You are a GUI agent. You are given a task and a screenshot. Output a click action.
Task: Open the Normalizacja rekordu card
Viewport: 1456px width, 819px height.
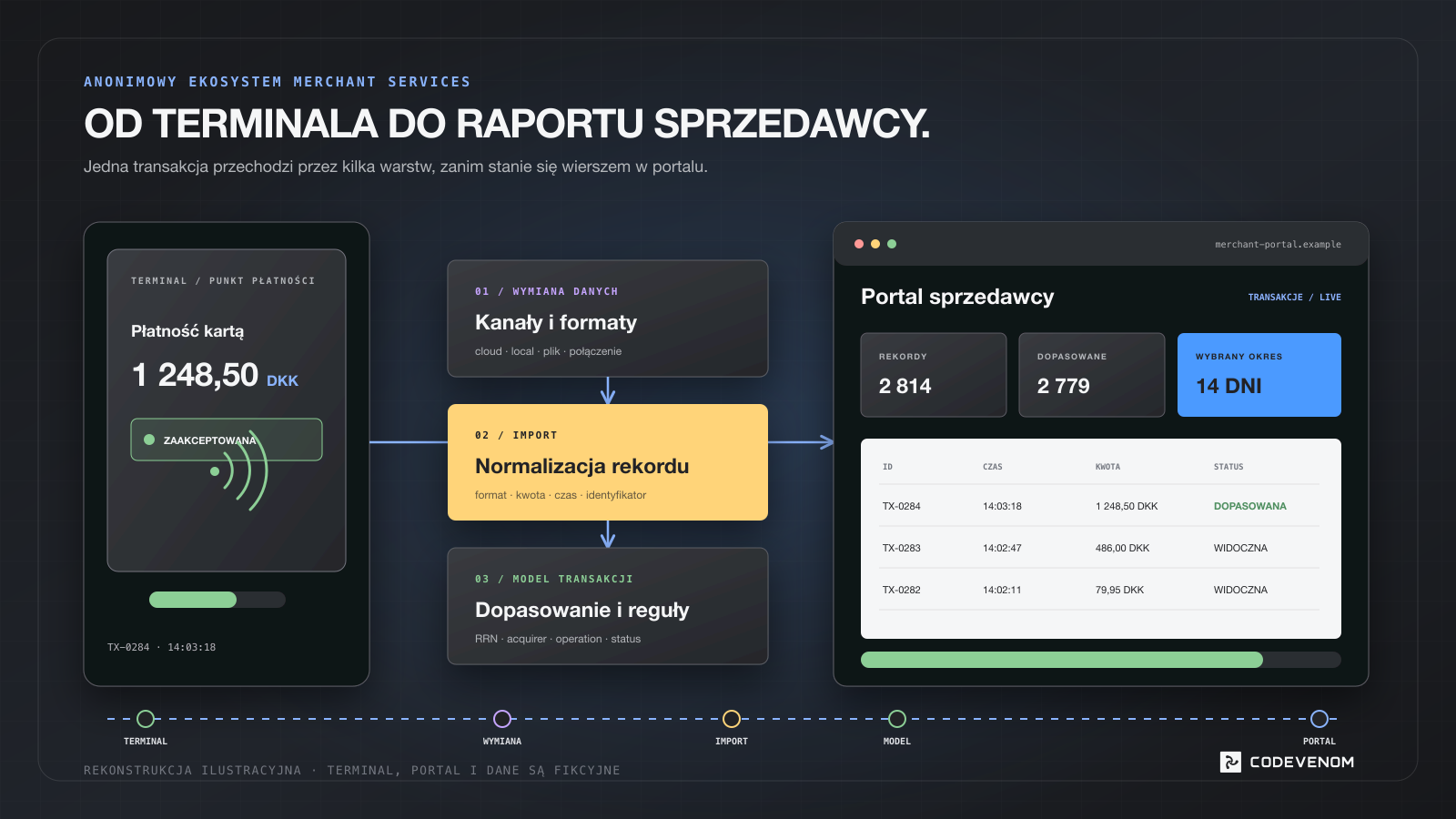[608, 462]
